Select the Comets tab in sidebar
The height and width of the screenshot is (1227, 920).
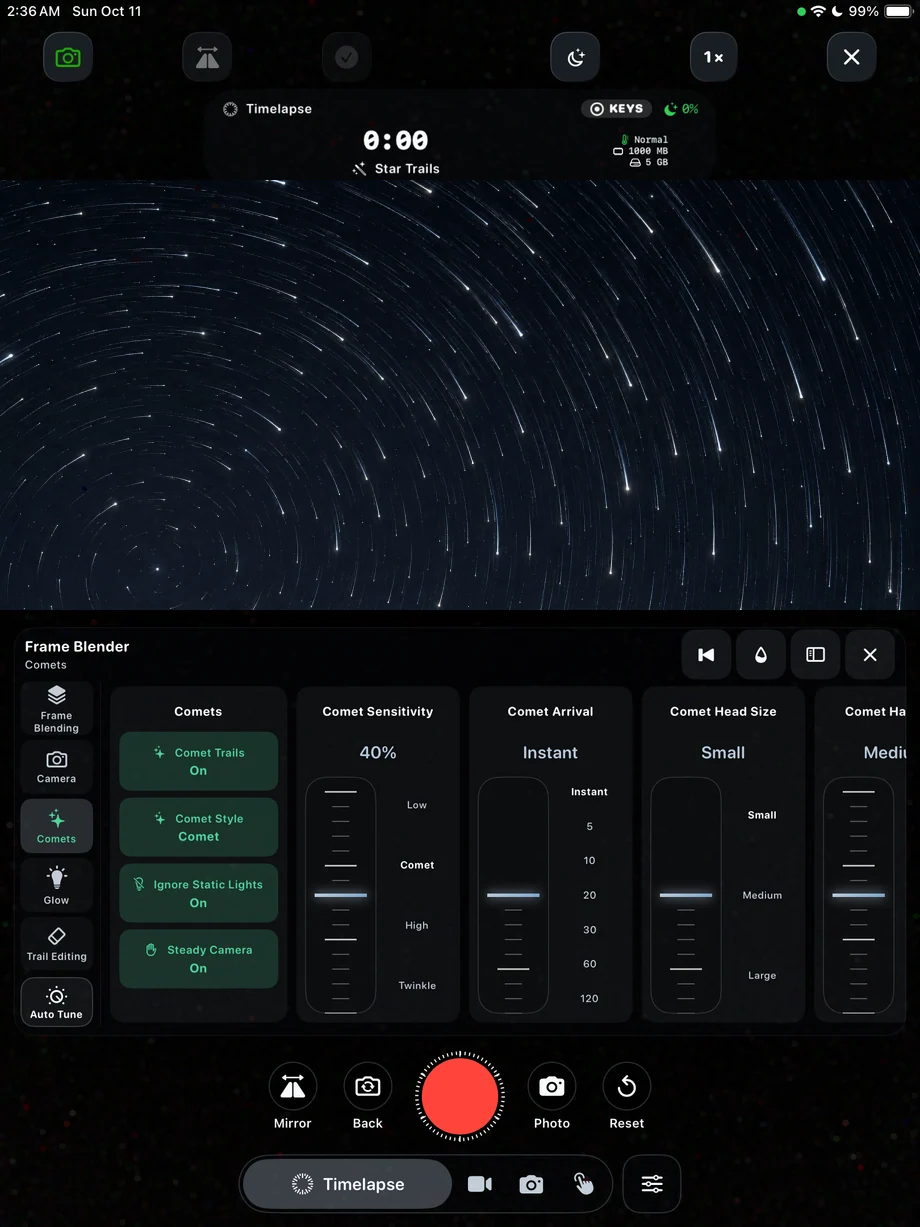click(56, 827)
